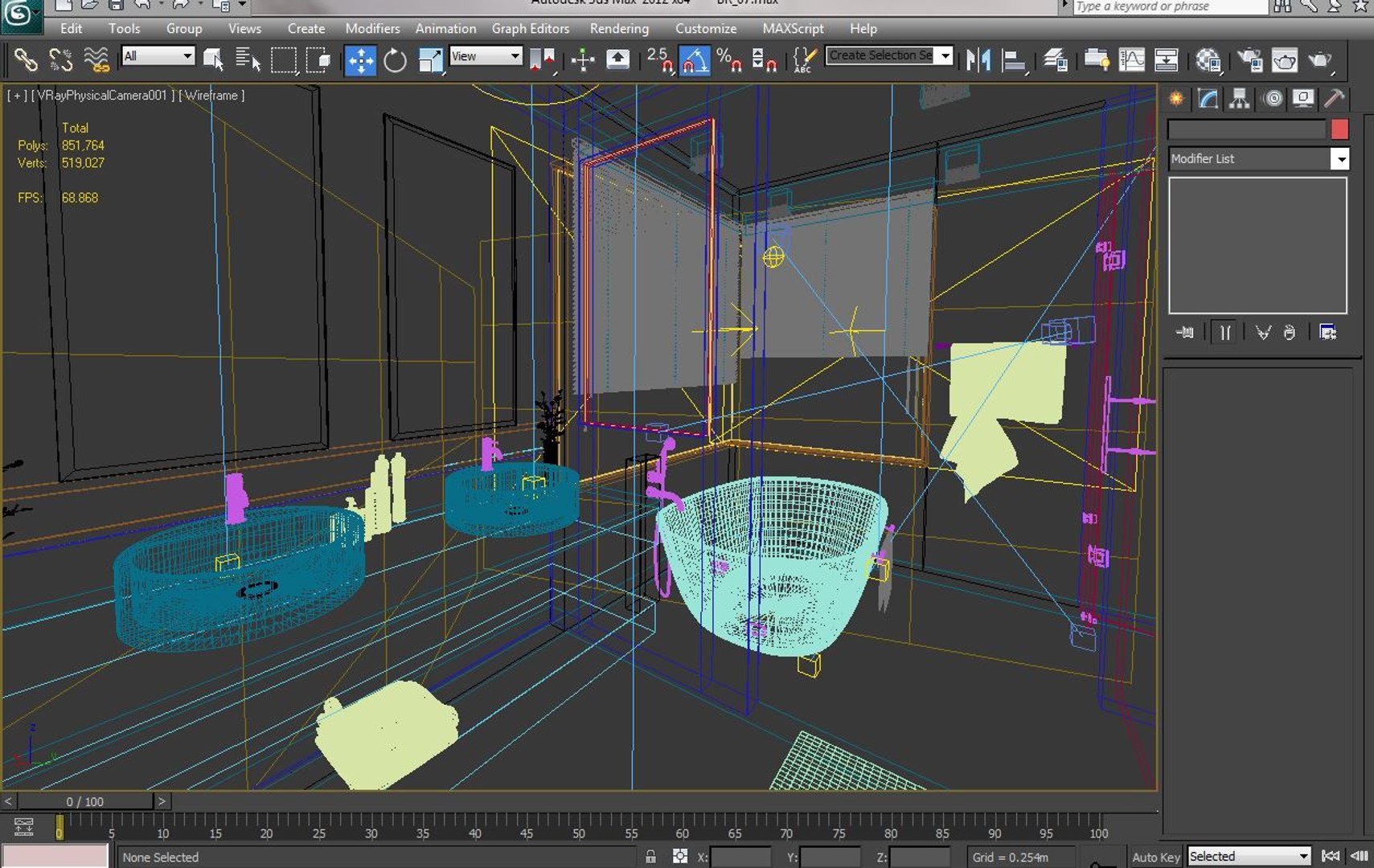Toggle the Angle Snap button

(695, 59)
